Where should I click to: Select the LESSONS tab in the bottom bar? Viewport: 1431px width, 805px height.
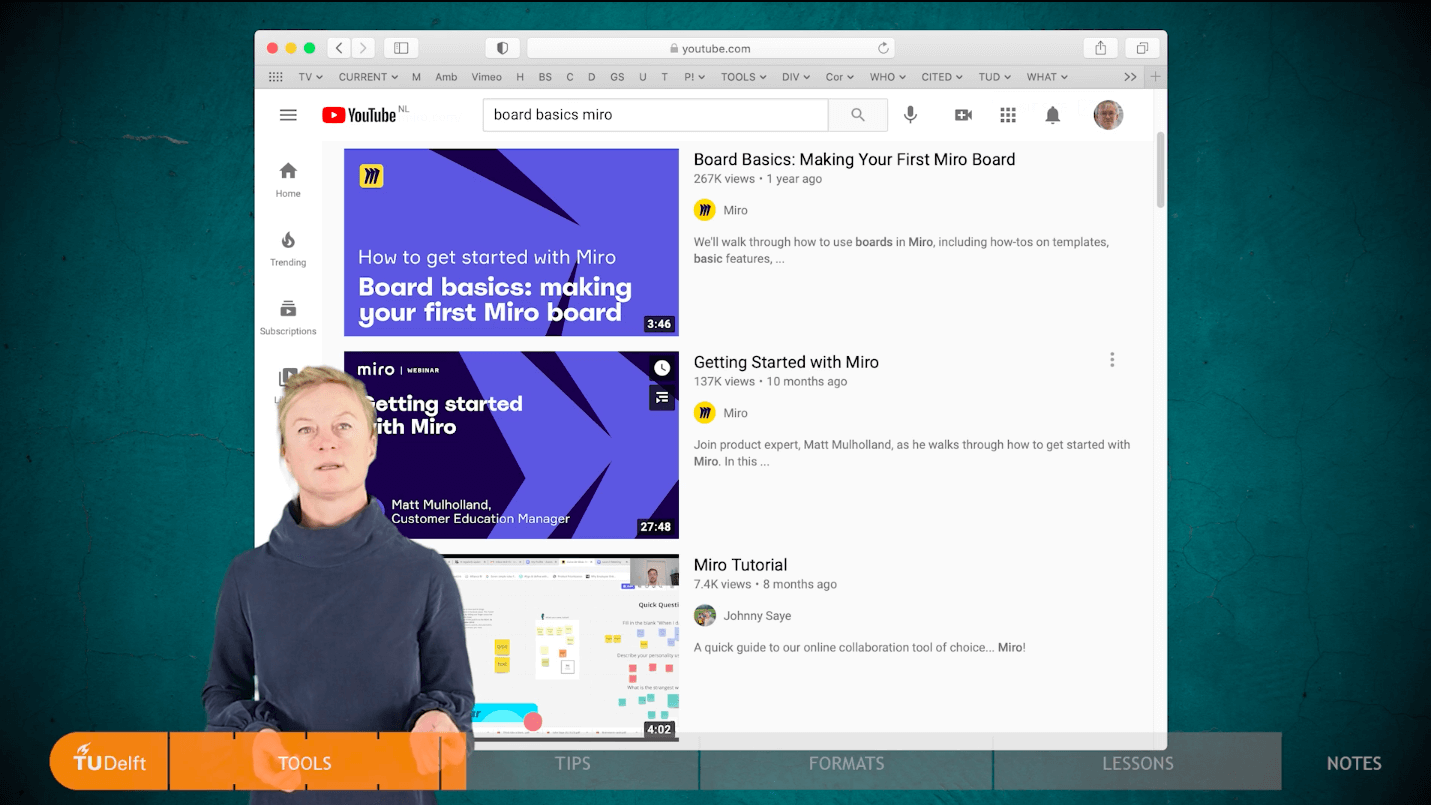(x=1138, y=763)
